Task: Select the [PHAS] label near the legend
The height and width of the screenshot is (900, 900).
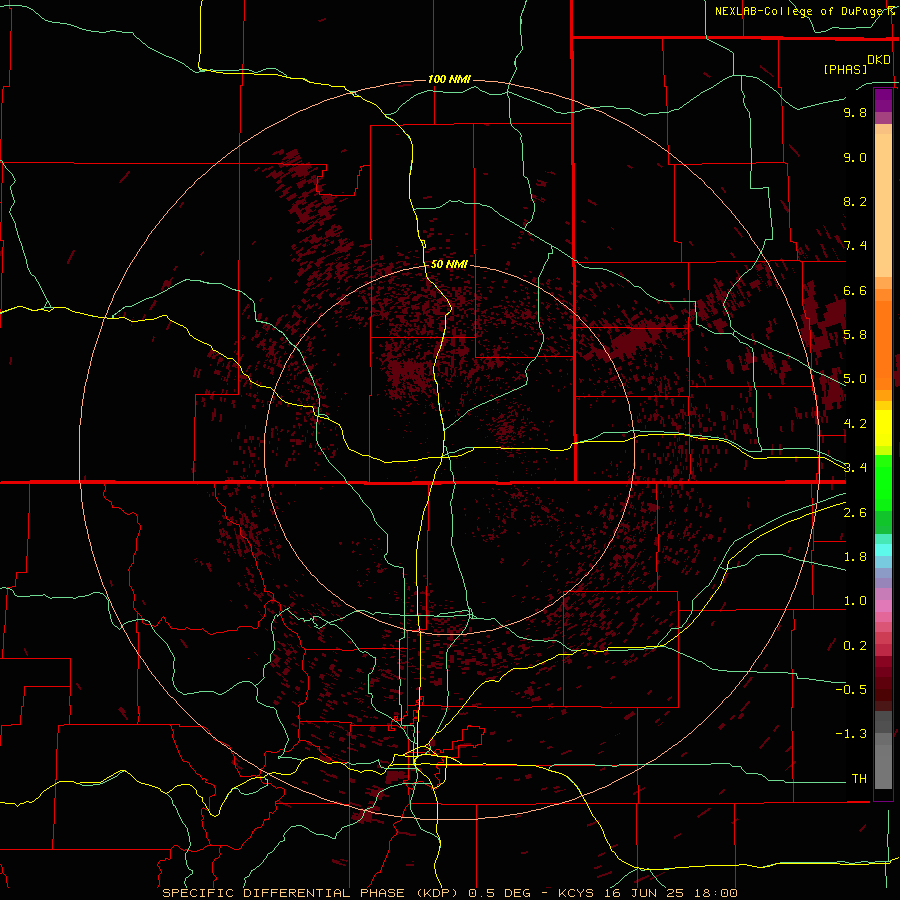Action: [x=845, y=69]
